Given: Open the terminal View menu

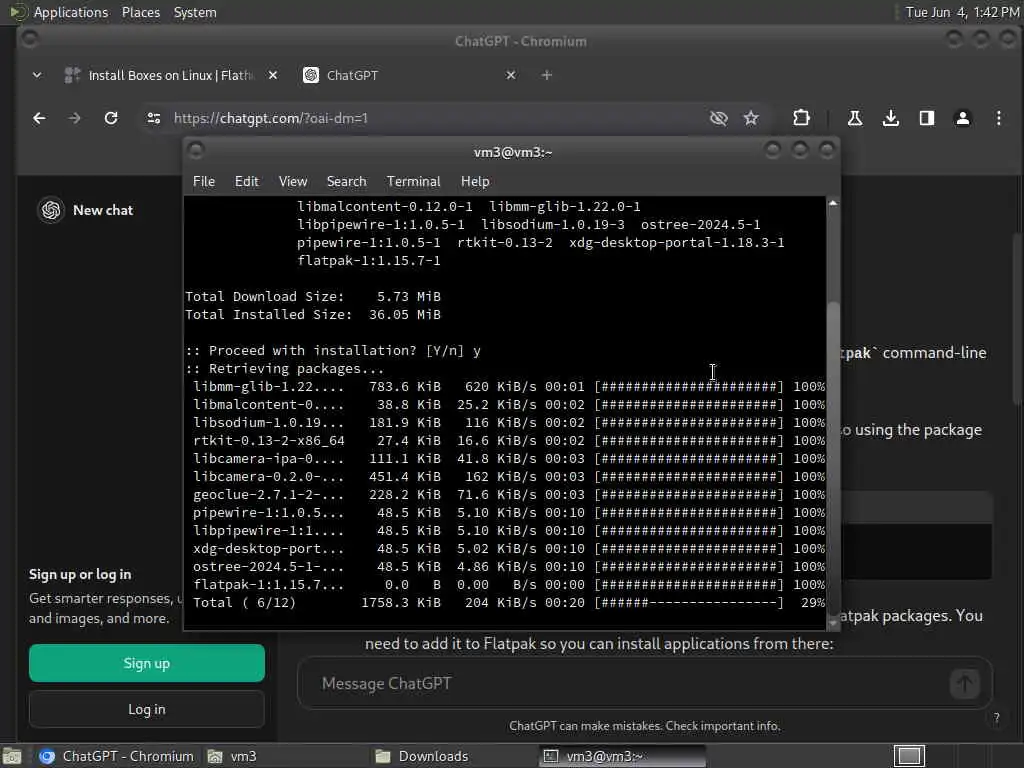Looking at the screenshot, I should tap(293, 182).
